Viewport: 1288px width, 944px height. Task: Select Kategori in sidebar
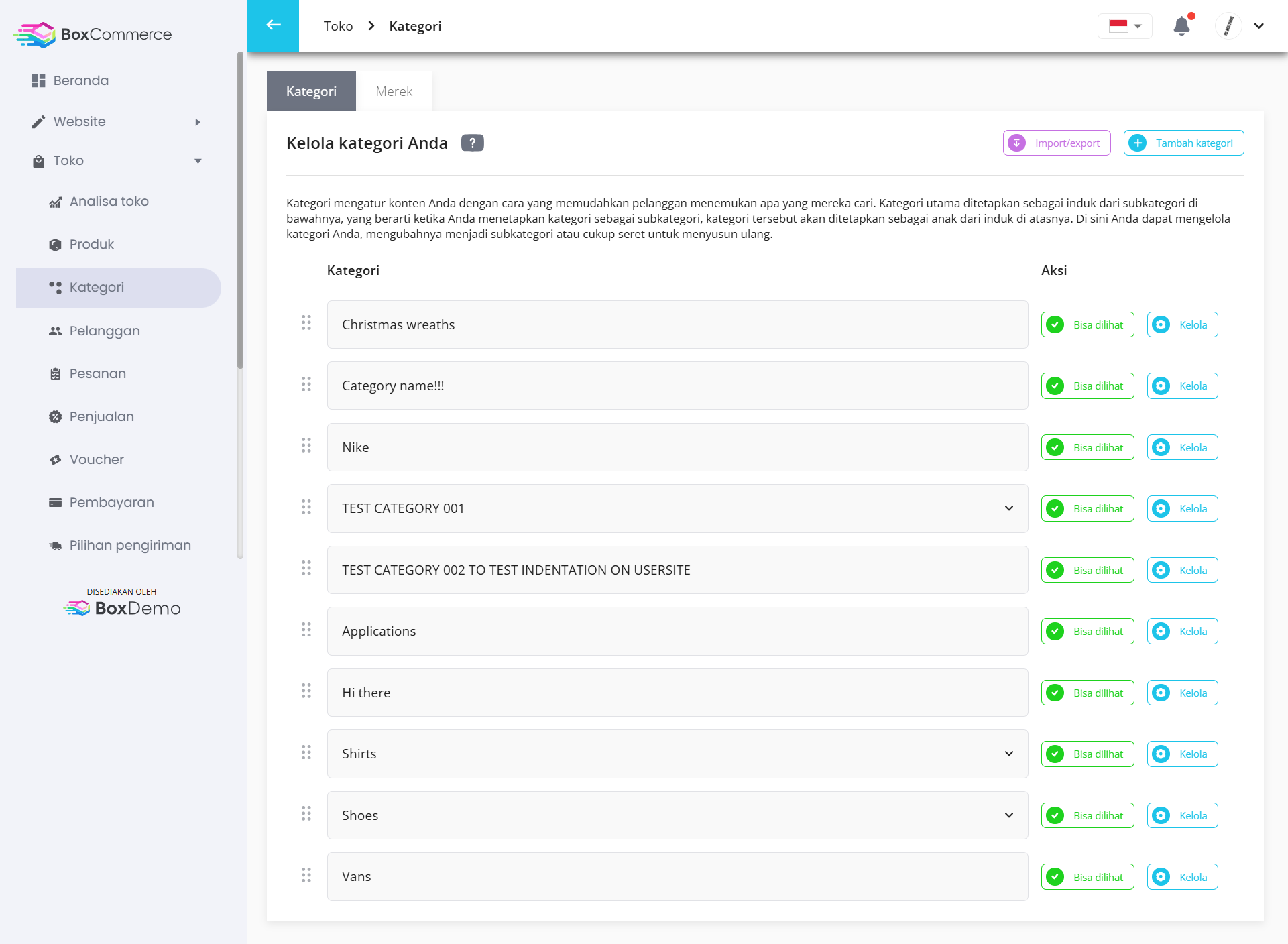tap(118, 288)
